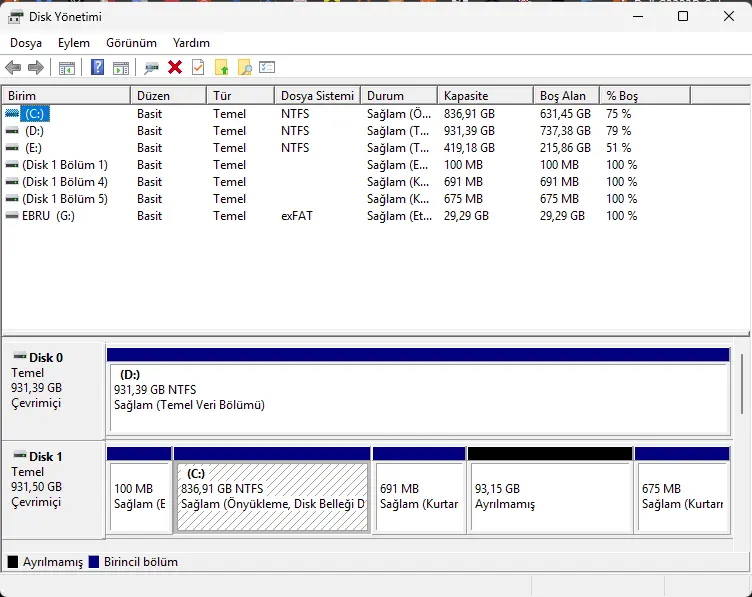Open the Dosya menu
752x597 pixels.
click(26, 43)
